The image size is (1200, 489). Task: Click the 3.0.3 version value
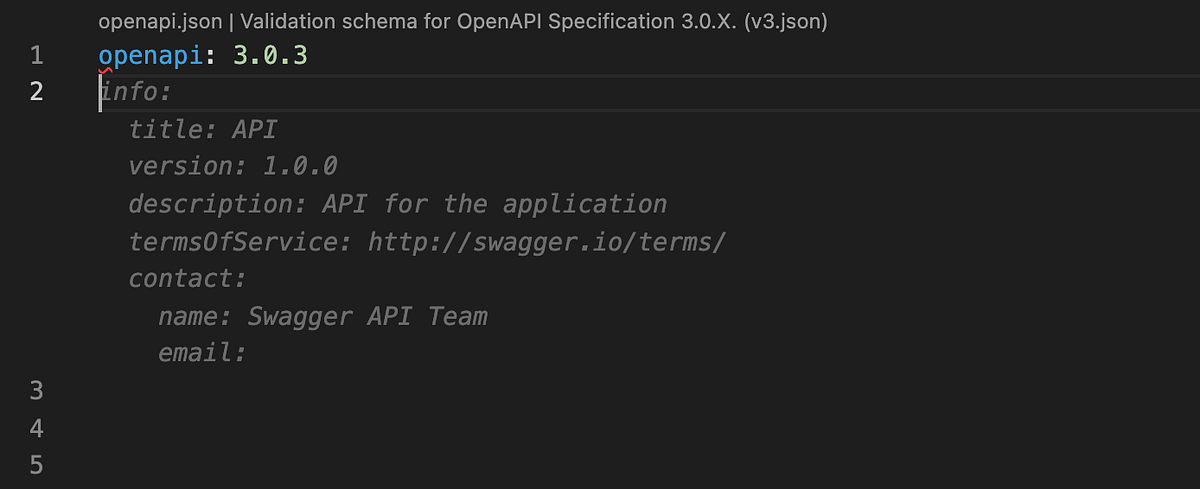pyautogui.click(x=270, y=56)
